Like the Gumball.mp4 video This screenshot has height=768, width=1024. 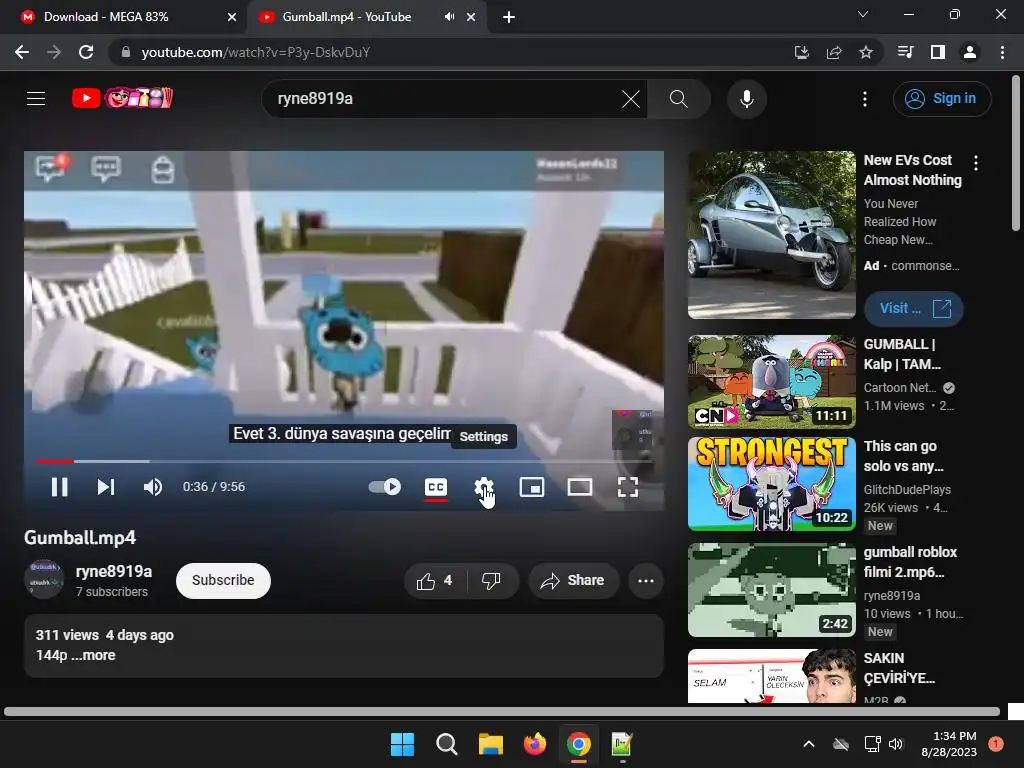click(x=435, y=581)
